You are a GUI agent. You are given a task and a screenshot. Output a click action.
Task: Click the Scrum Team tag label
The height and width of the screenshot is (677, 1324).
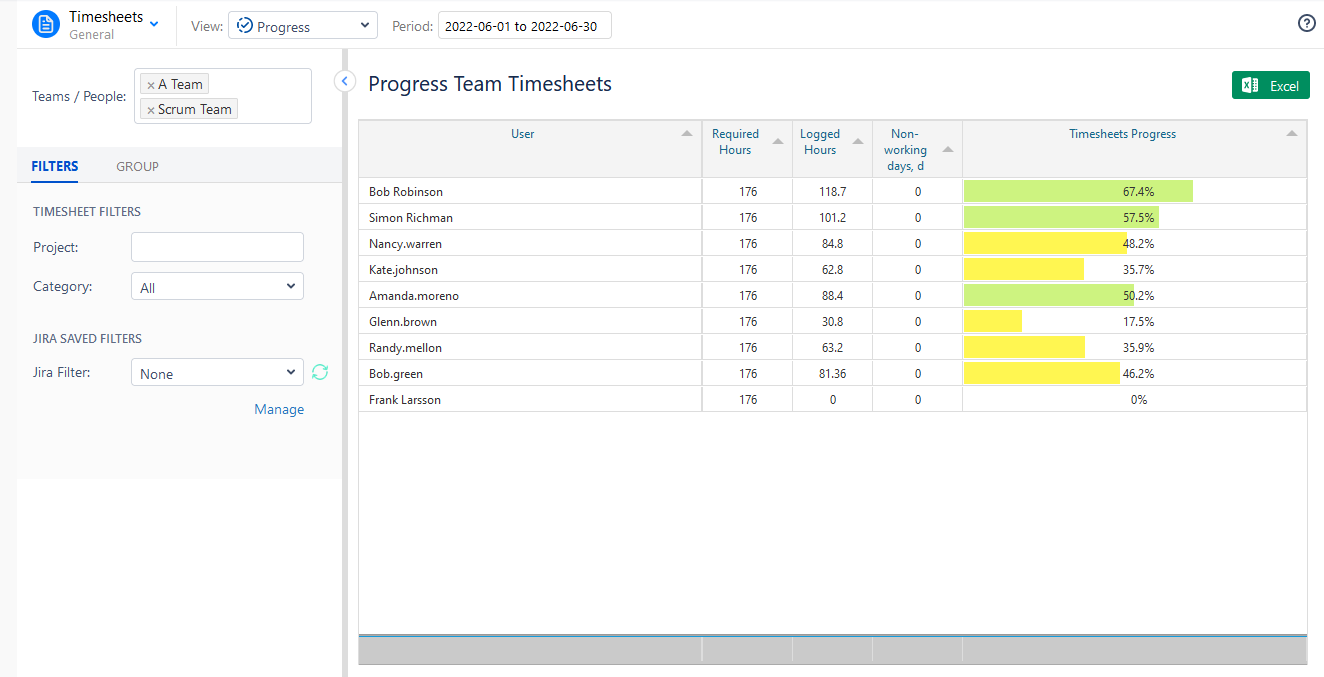pos(194,110)
